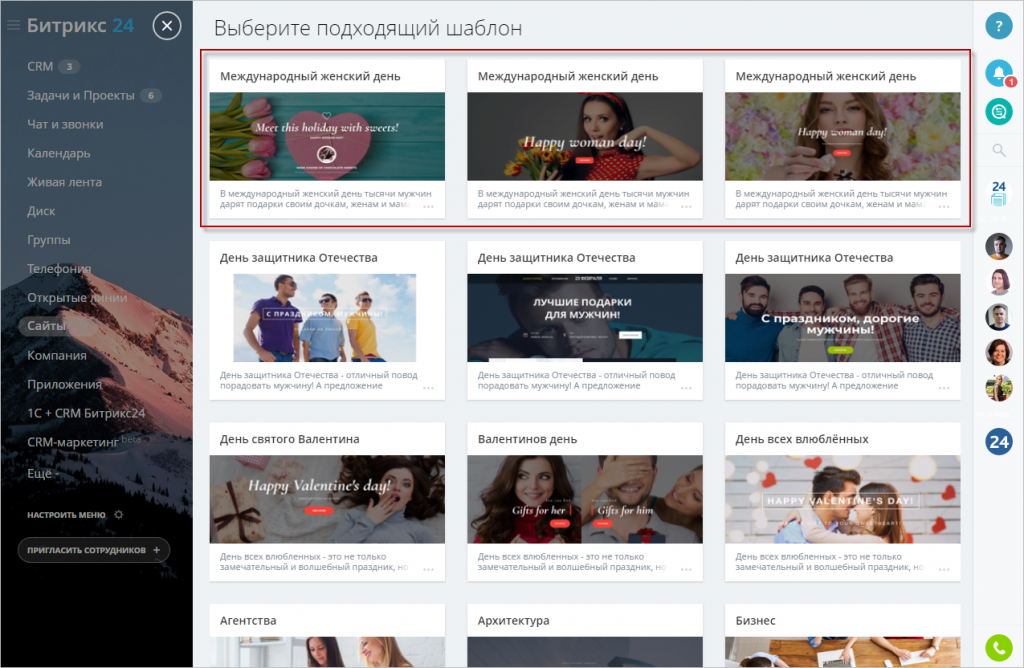The image size is (1024, 668).
Task: Open CRM menu item
Action: point(40,67)
